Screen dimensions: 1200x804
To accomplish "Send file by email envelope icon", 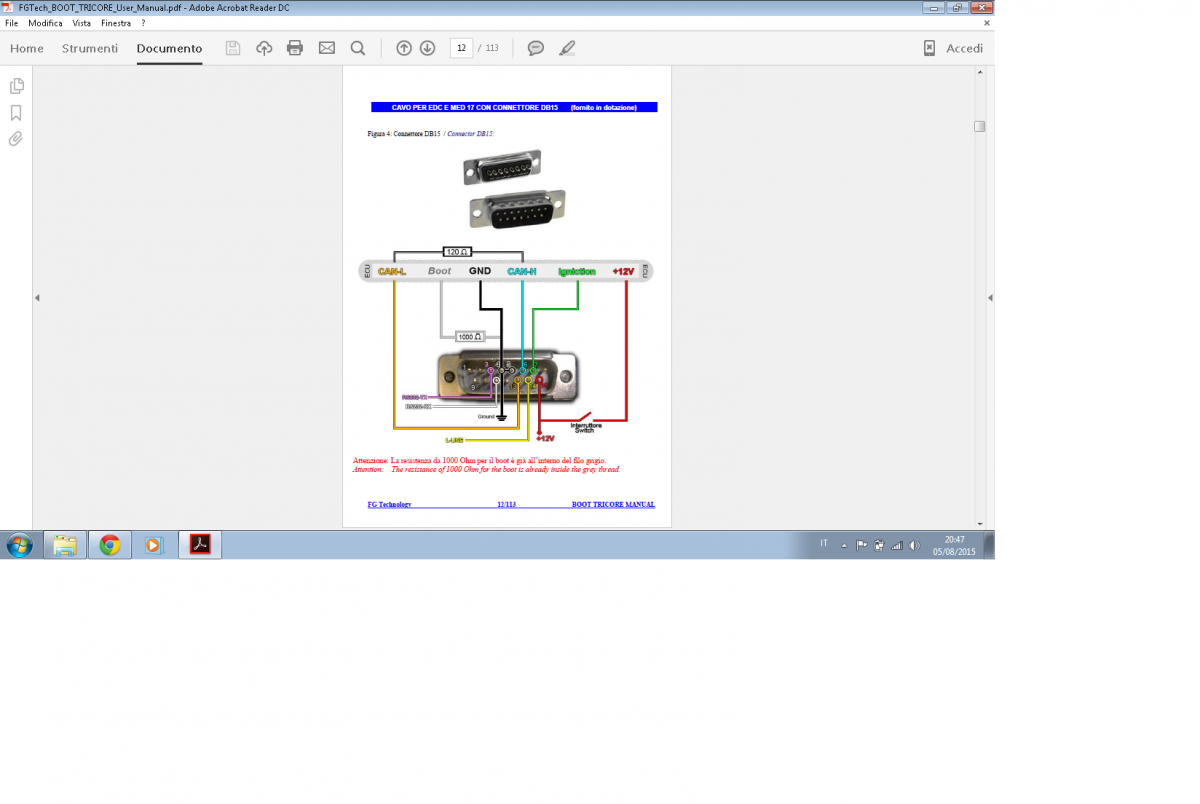I will pyautogui.click(x=326, y=48).
